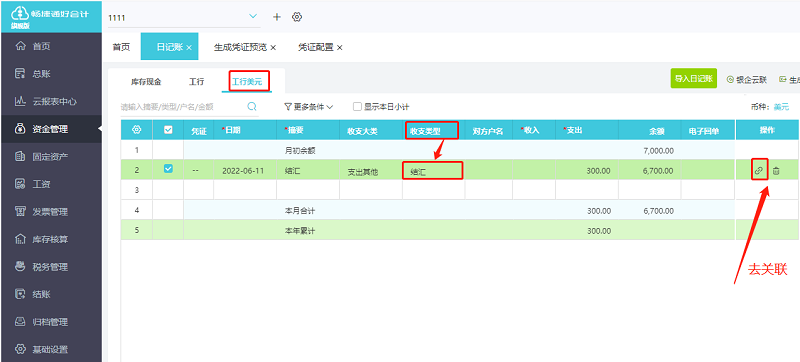Close the 生成凭证预览 tab
Image resolution: width=800 pixels, height=362 pixels.
273,47
